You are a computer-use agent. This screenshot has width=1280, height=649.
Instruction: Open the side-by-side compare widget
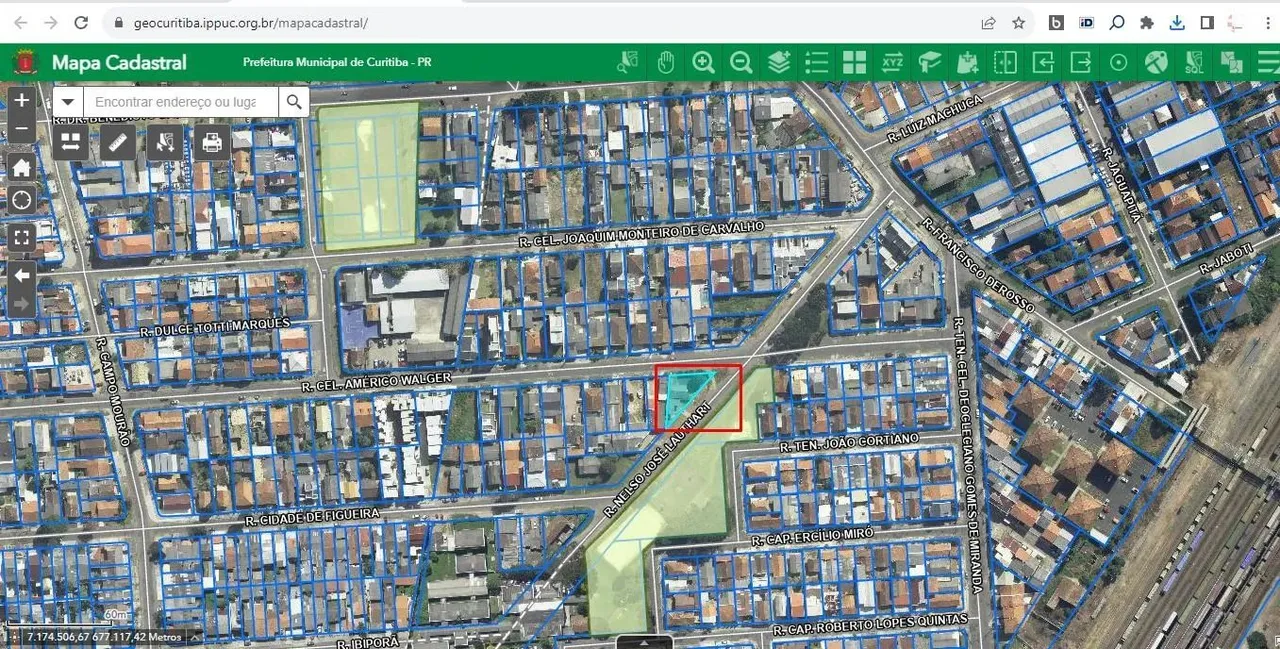(70, 142)
